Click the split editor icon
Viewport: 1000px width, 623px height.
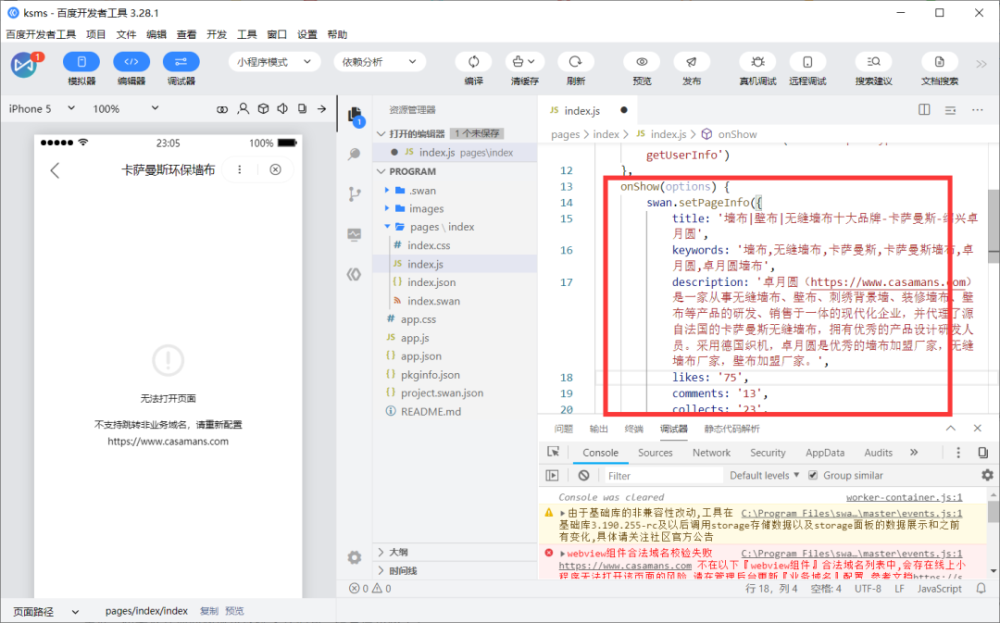pos(923,110)
